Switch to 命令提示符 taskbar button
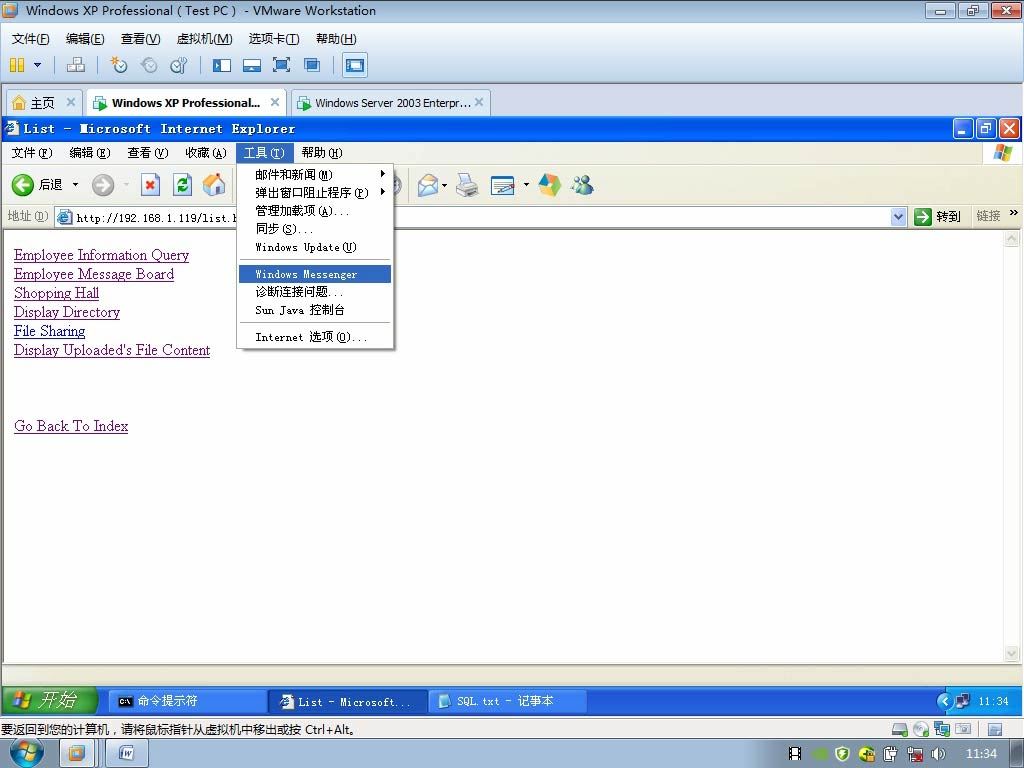Screen dimensions: 1024x768 187,701
